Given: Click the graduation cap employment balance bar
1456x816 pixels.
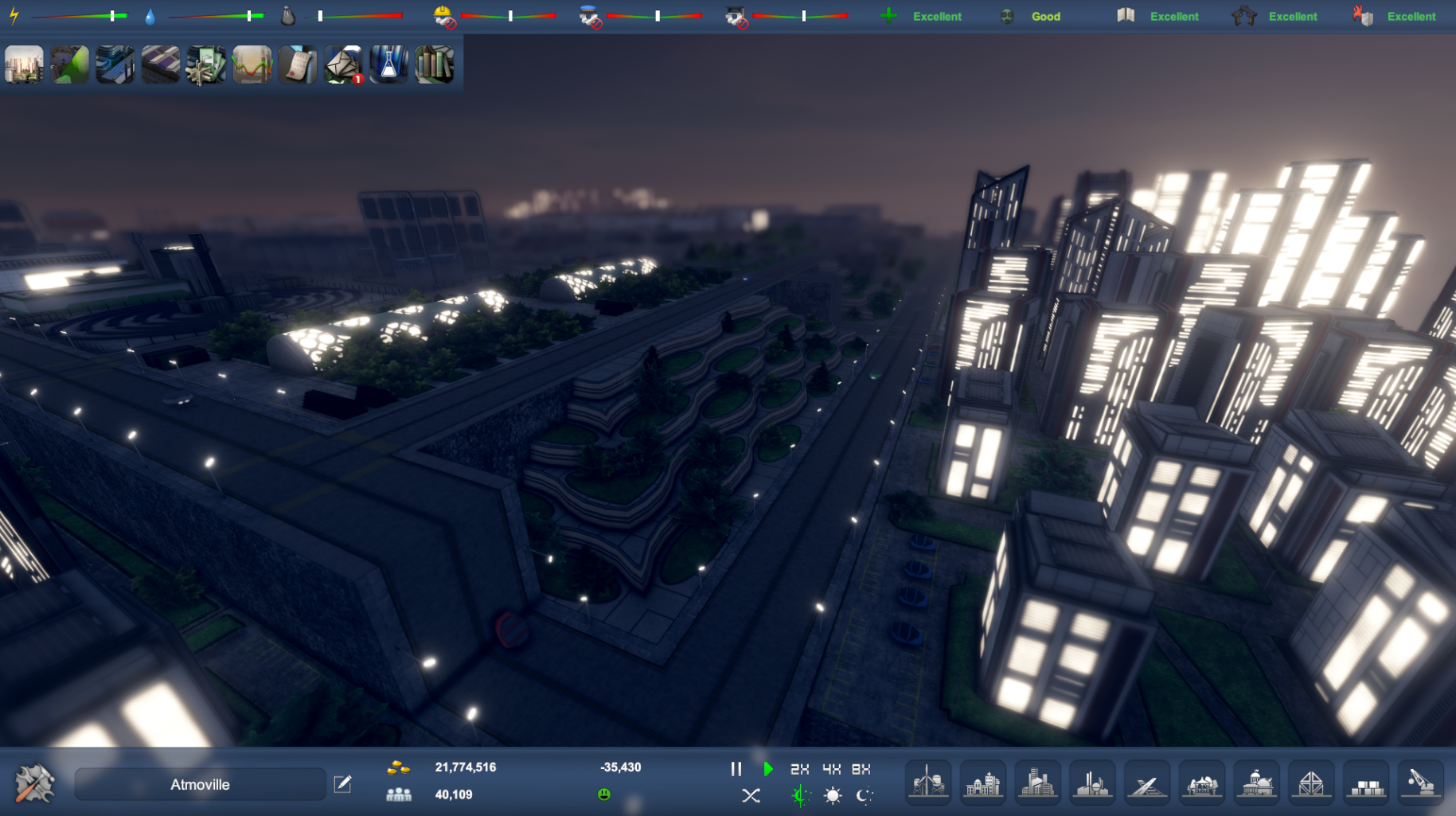Looking at the screenshot, I should [800, 16].
